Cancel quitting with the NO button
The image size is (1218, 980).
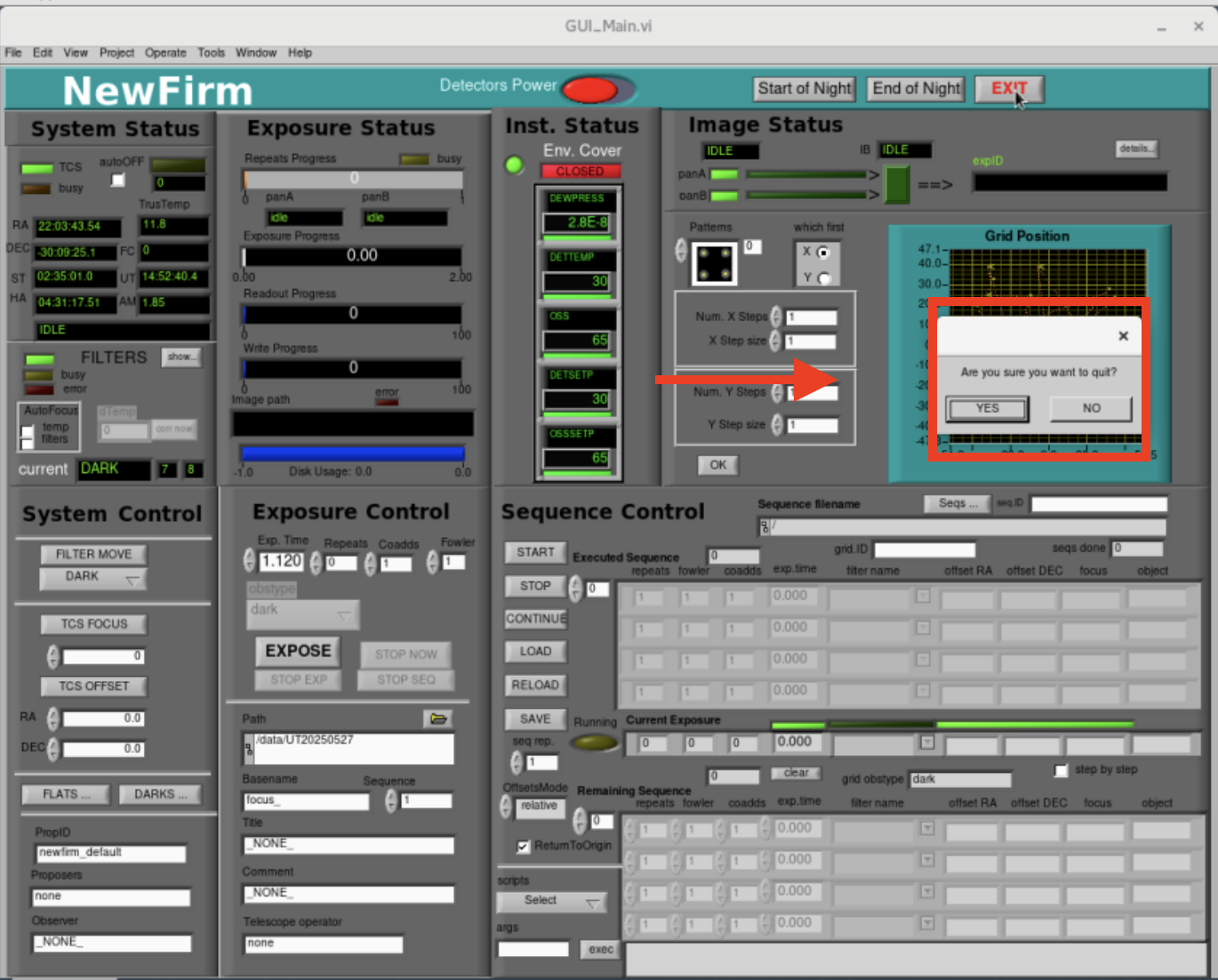pyautogui.click(x=1091, y=408)
